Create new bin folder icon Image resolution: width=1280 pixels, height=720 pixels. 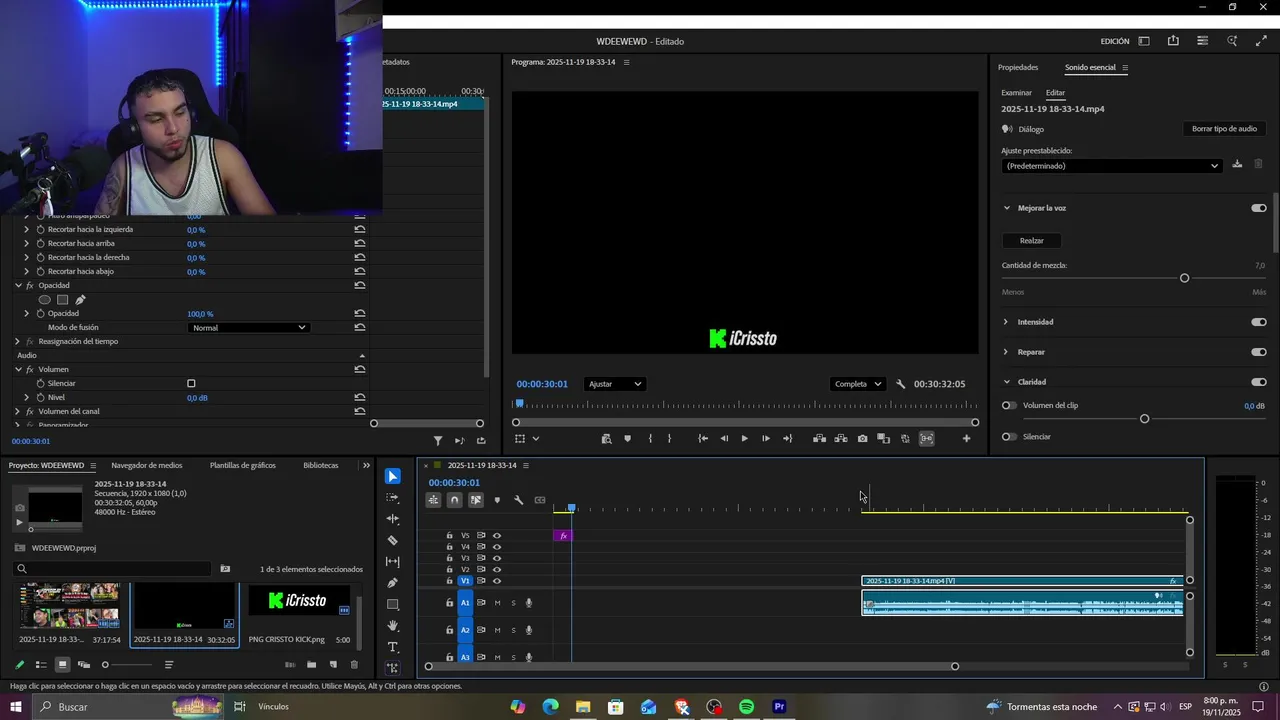pyautogui.click(x=311, y=665)
